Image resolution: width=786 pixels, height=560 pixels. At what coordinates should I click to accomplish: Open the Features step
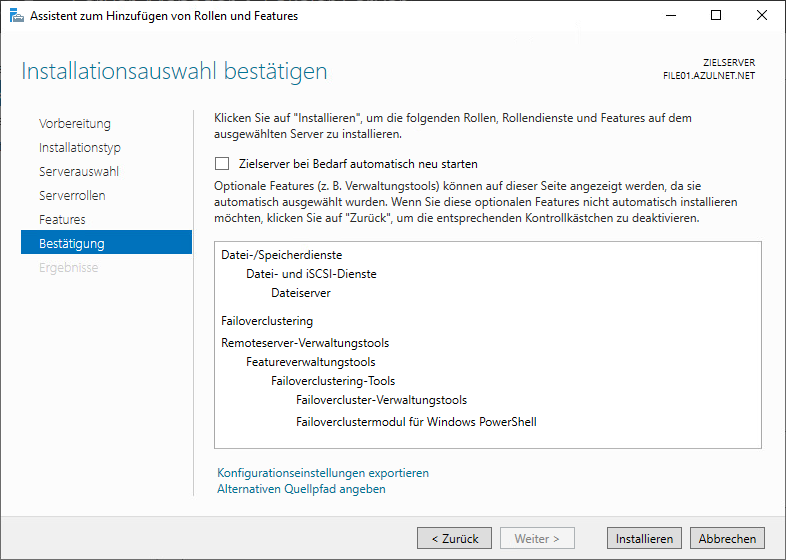point(62,220)
